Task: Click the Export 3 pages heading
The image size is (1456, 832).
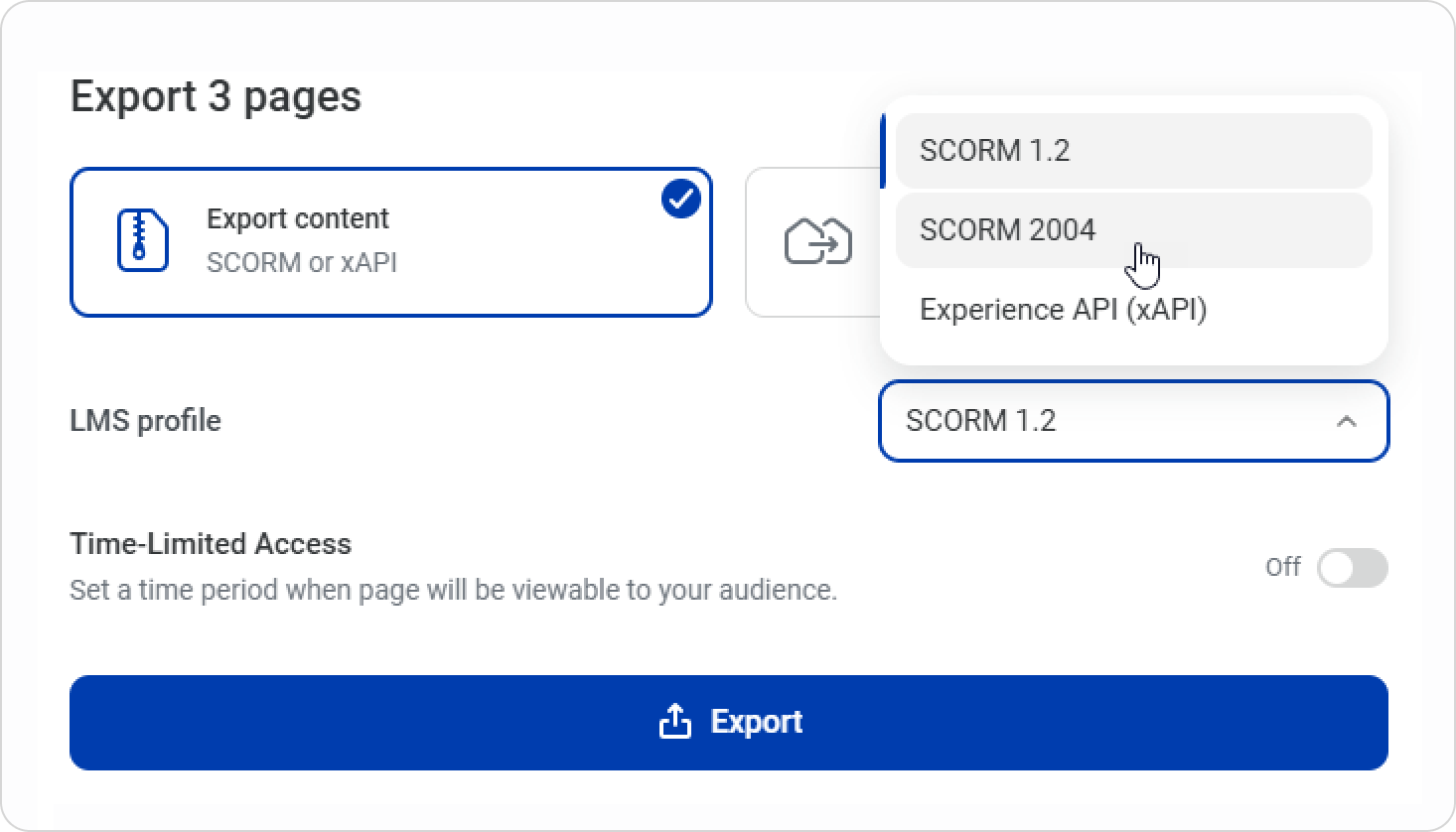Action: coord(216,97)
